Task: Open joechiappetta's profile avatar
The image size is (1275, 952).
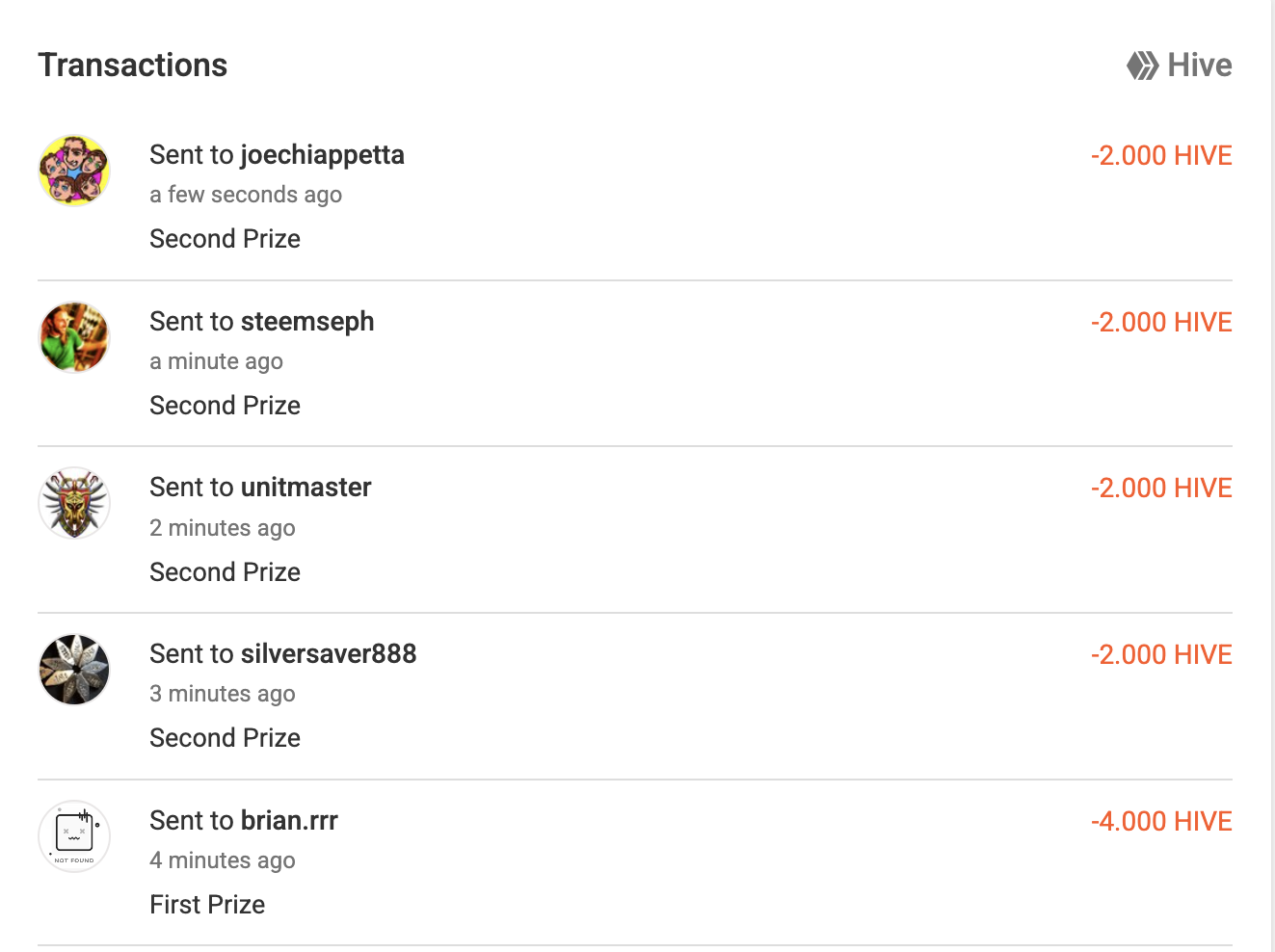Action: pos(74,171)
